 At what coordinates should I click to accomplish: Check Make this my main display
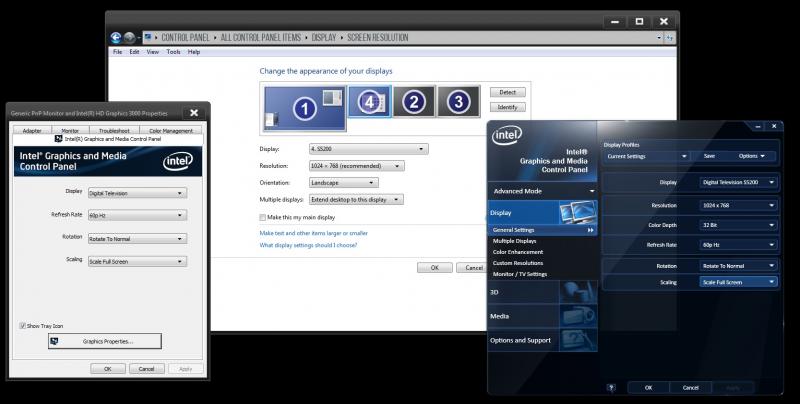(263, 217)
